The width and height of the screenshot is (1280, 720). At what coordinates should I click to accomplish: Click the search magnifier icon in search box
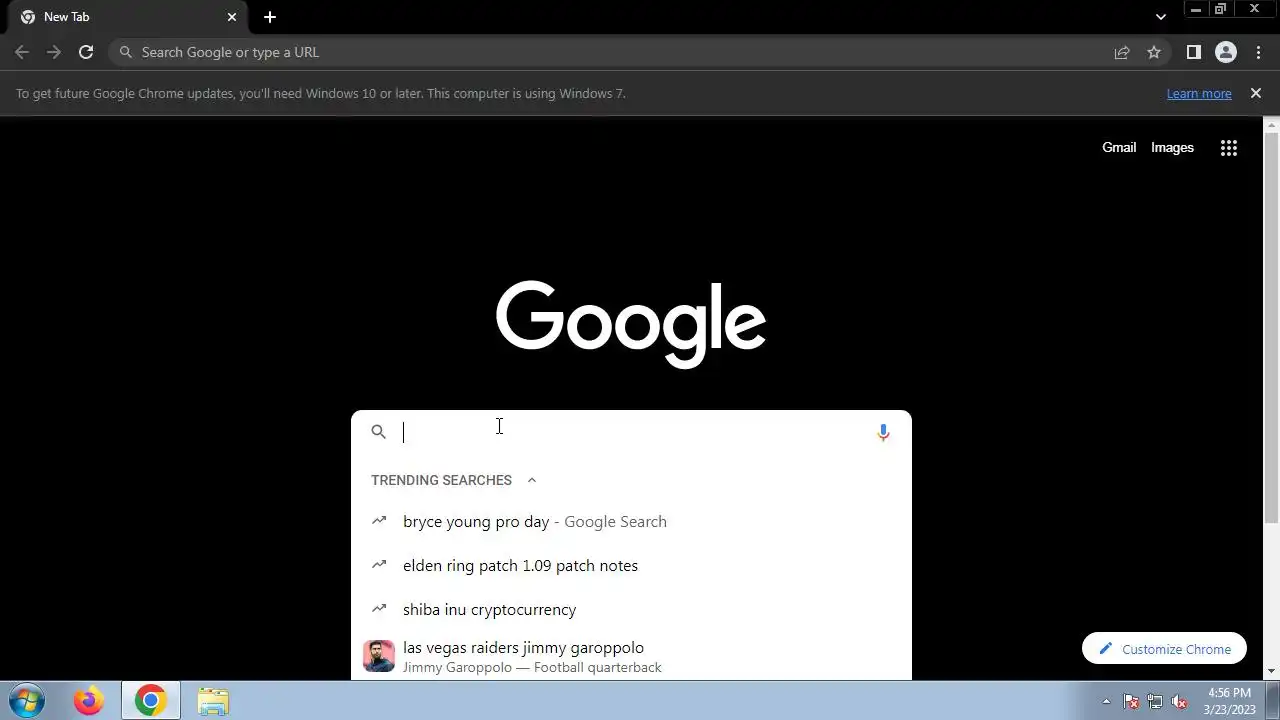coord(378,432)
